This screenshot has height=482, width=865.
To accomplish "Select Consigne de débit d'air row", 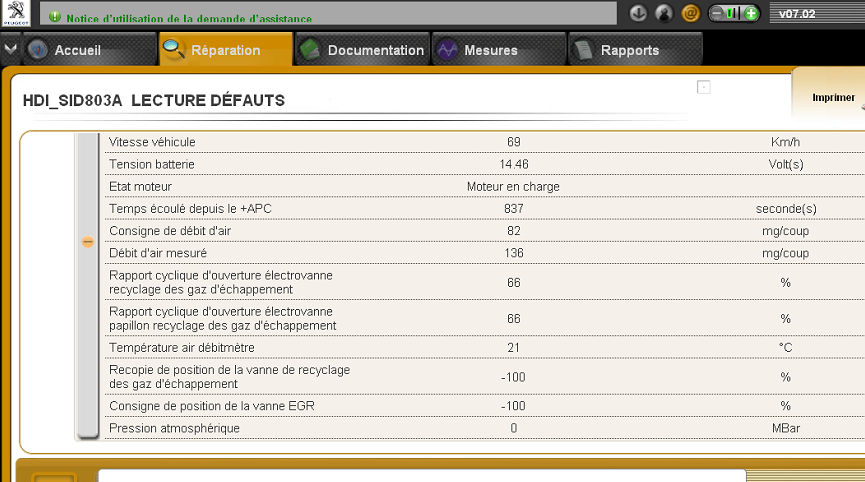I will [x=170, y=231].
